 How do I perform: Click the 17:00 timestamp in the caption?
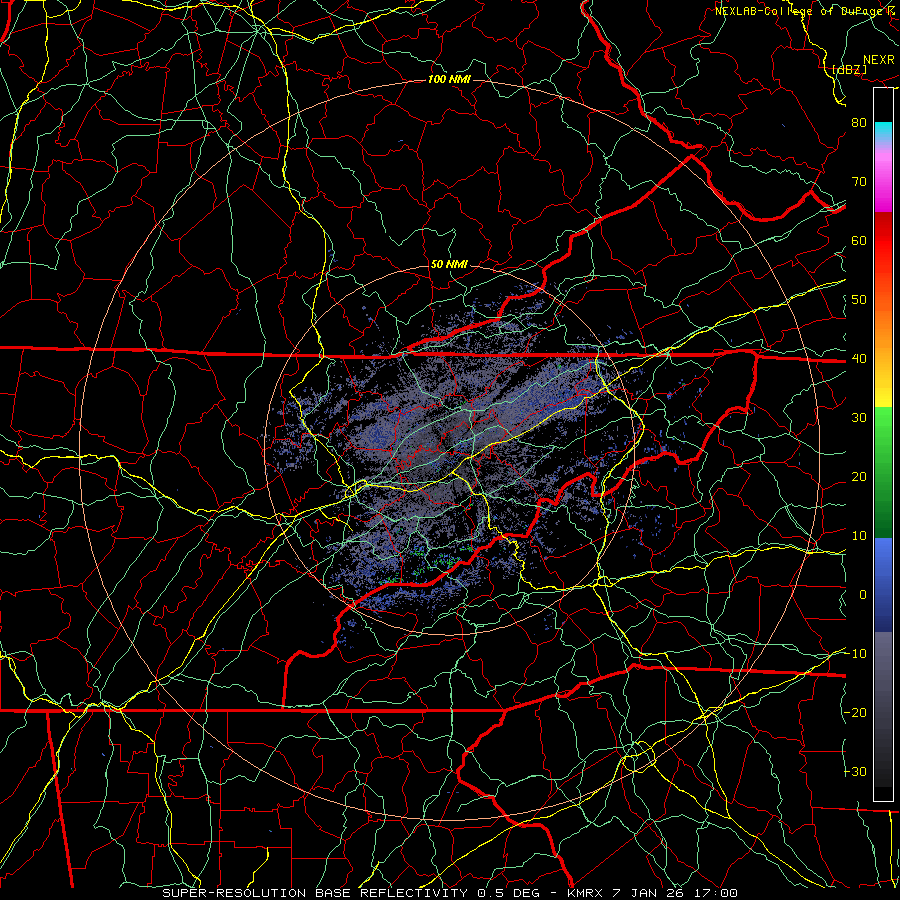point(716,893)
